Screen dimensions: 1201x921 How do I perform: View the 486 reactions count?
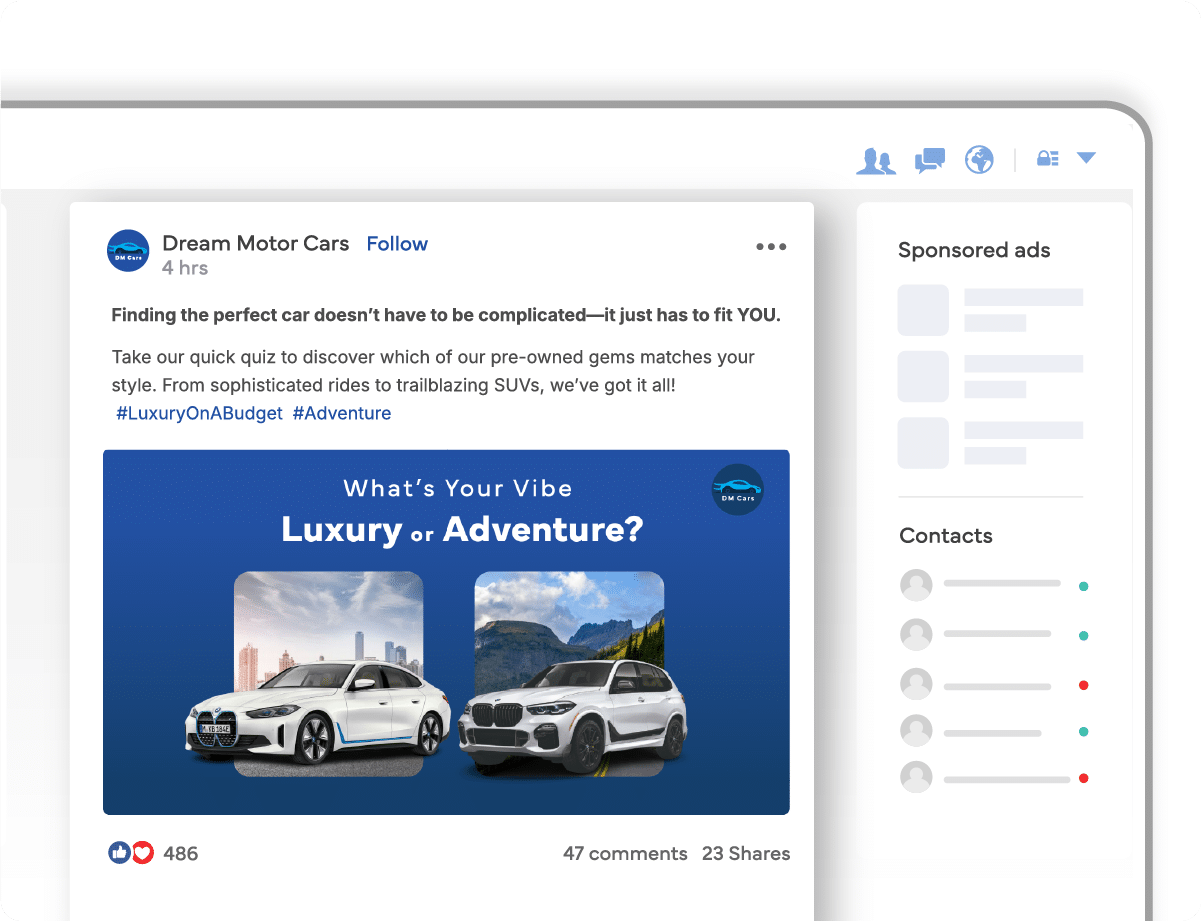click(x=181, y=854)
